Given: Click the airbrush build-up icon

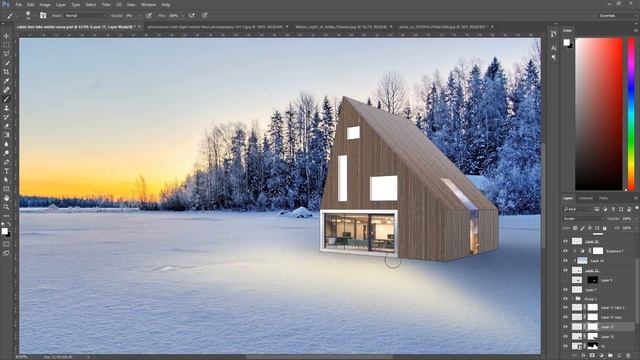Looking at the screenshot, I should [x=191, y=16].
